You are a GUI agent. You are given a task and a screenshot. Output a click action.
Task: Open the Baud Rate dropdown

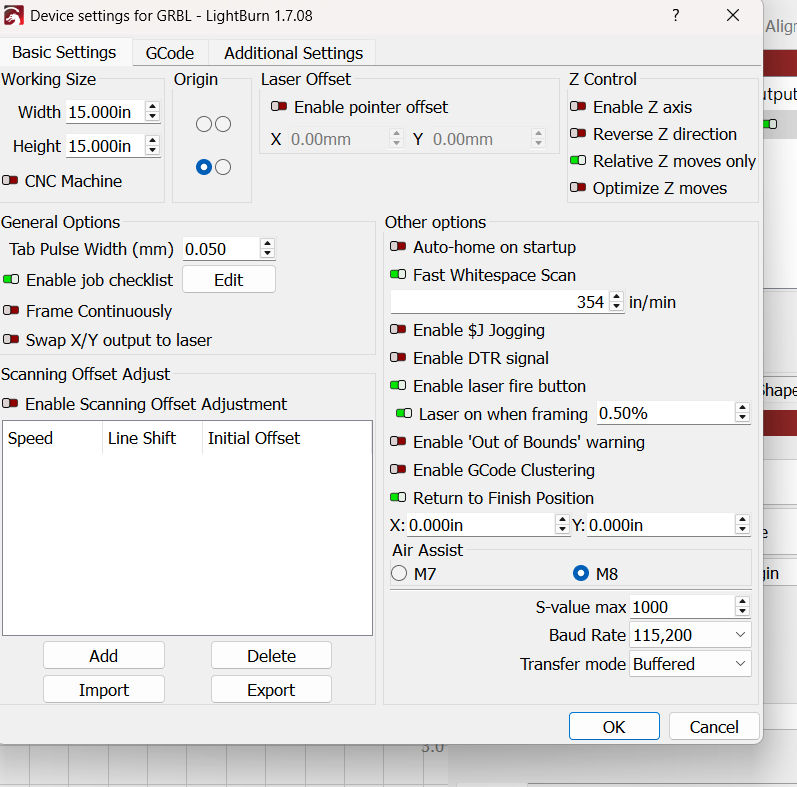coord(690,635)
